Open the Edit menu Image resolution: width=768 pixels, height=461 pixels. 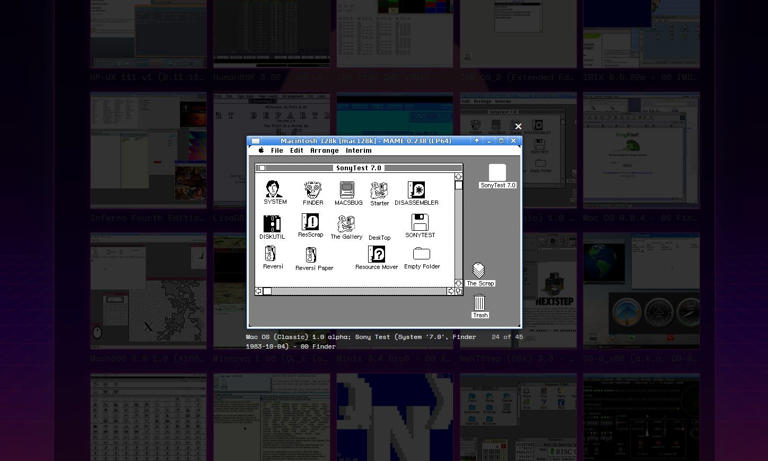pos(296,150)
